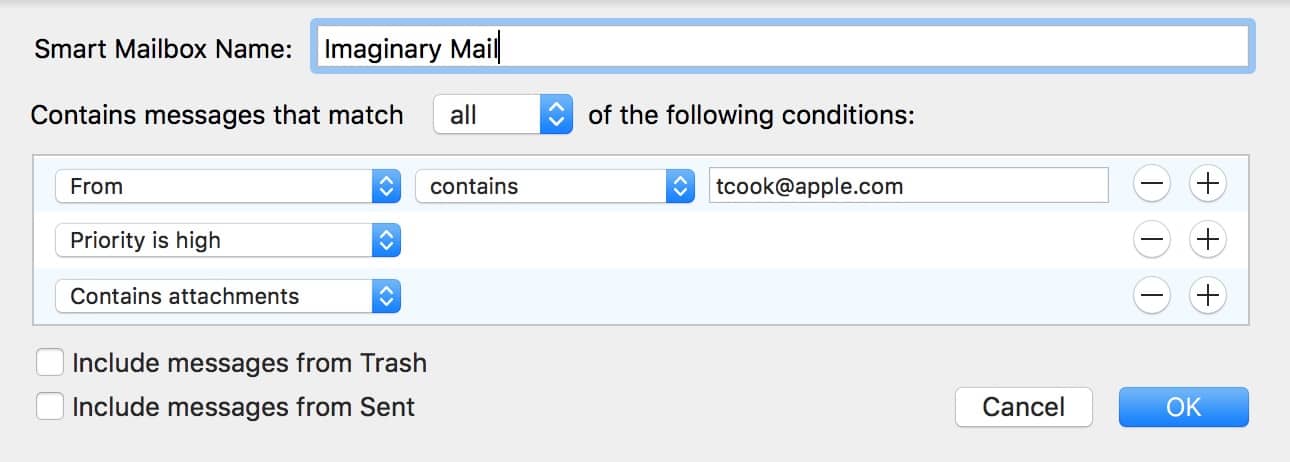
Task: Enable Include messages from Trash checkbox
Action: [50, 362]
